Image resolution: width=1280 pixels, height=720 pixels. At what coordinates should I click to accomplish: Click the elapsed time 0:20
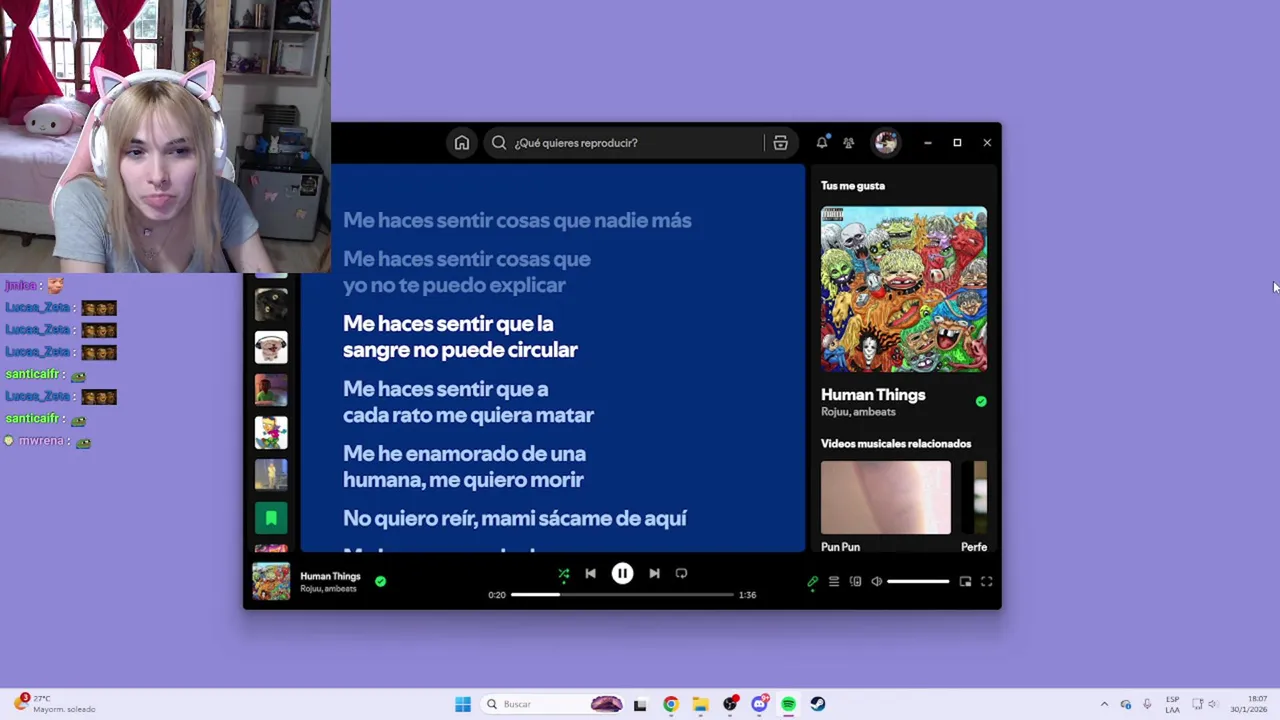(497, 595)
